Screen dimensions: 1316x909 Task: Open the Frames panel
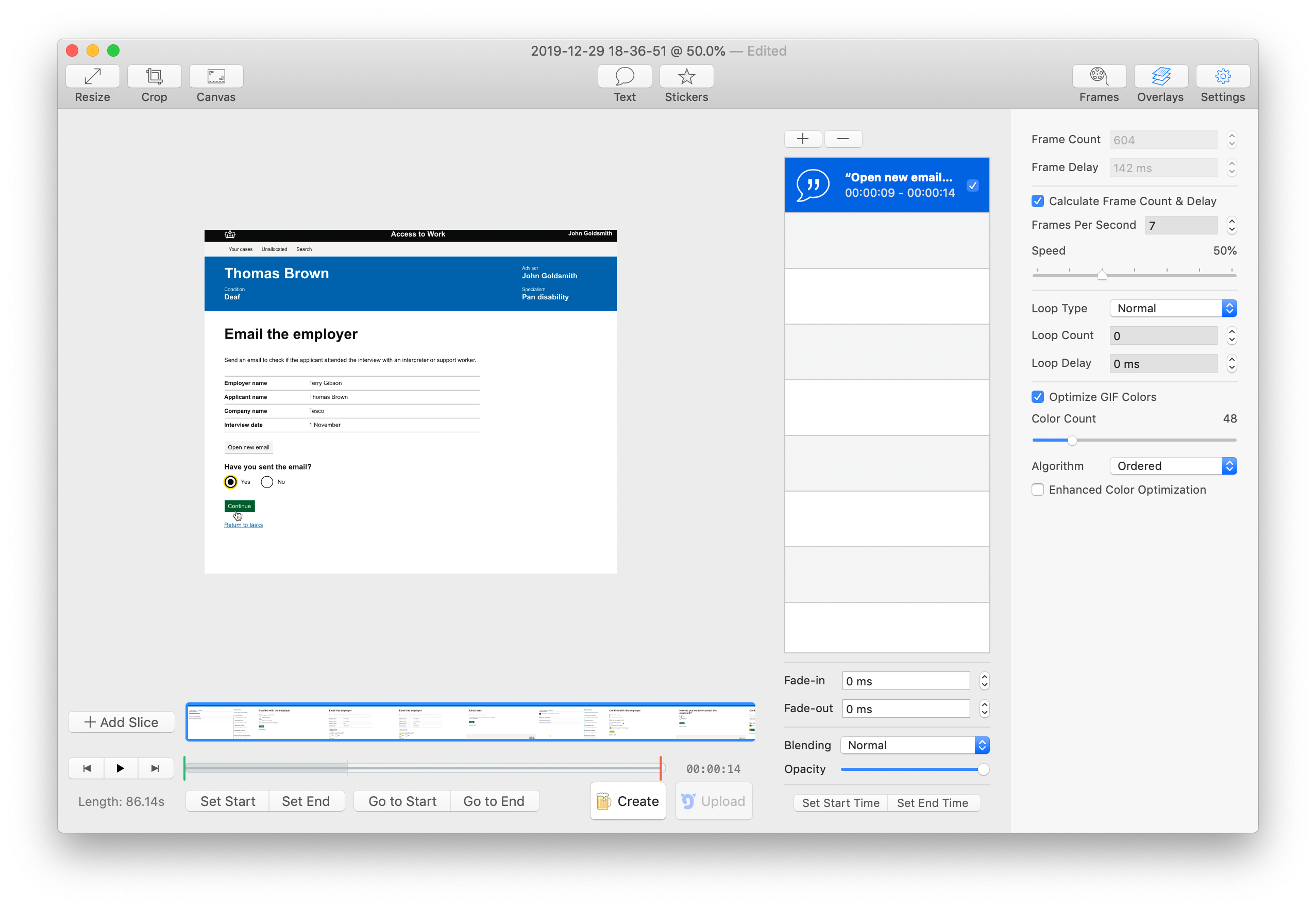[x=1098, y=83]
